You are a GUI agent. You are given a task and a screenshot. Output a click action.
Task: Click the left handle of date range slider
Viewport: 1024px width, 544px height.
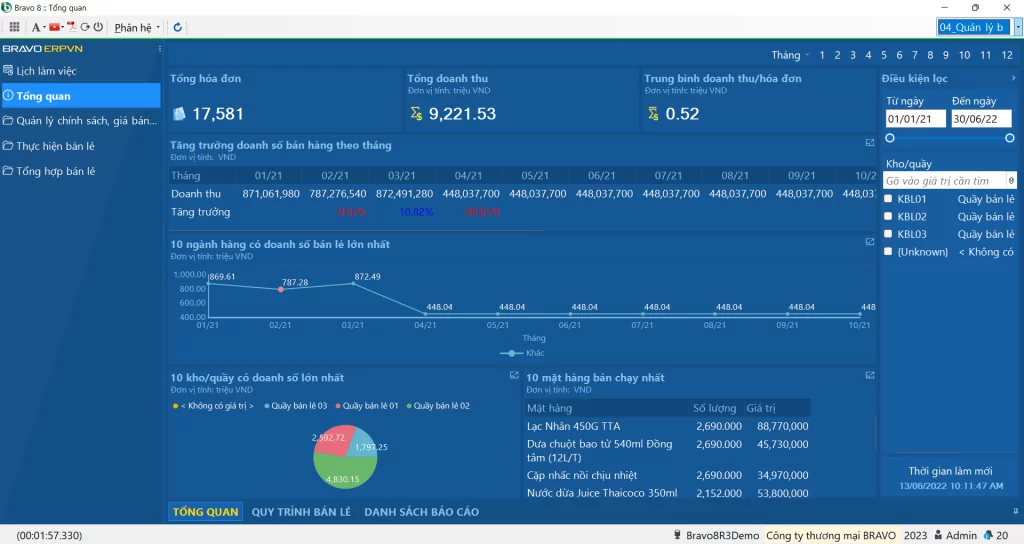890,138
